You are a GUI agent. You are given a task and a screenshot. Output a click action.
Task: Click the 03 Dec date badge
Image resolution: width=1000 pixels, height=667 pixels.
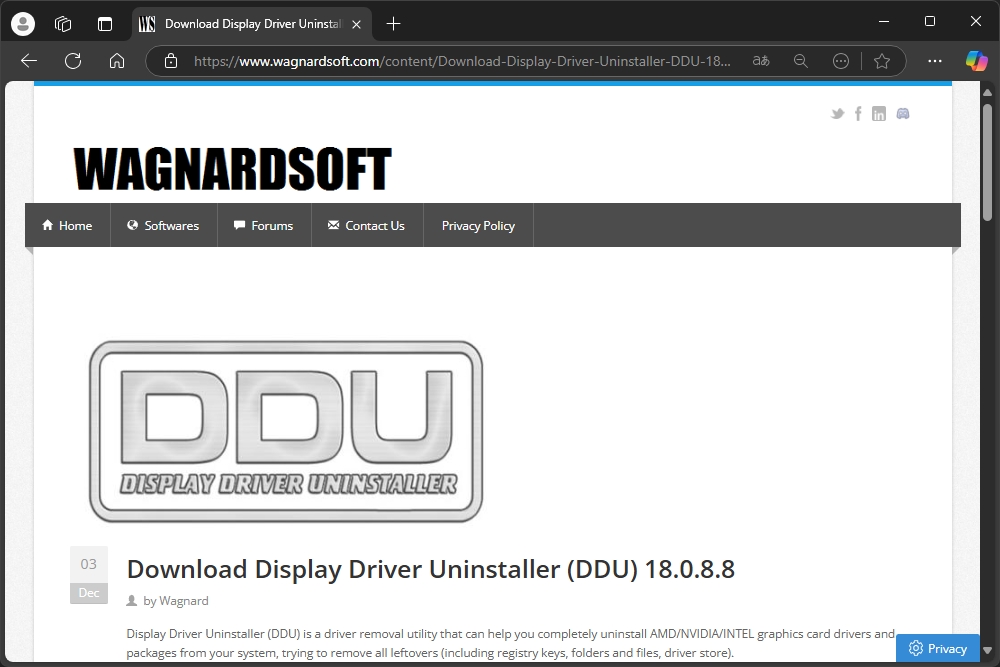pos(89,575)
